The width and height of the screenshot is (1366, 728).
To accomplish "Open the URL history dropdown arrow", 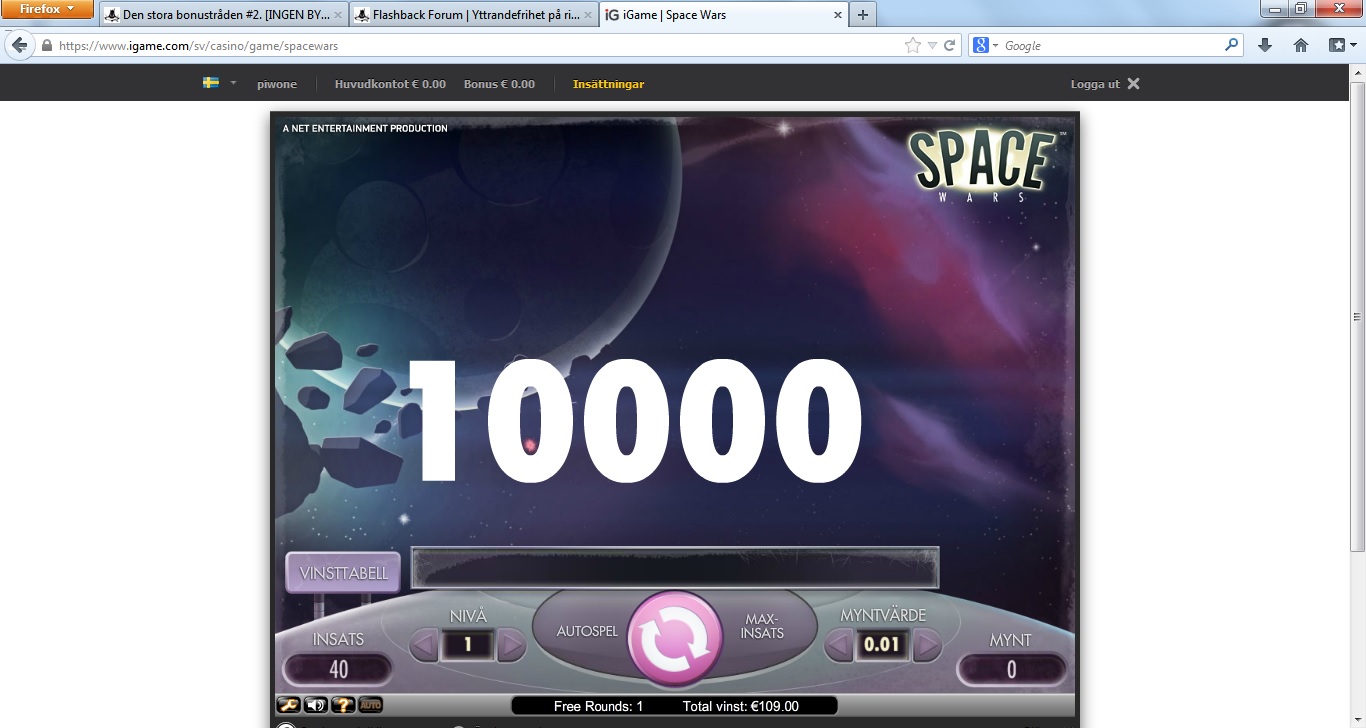I will coord(932,45).
